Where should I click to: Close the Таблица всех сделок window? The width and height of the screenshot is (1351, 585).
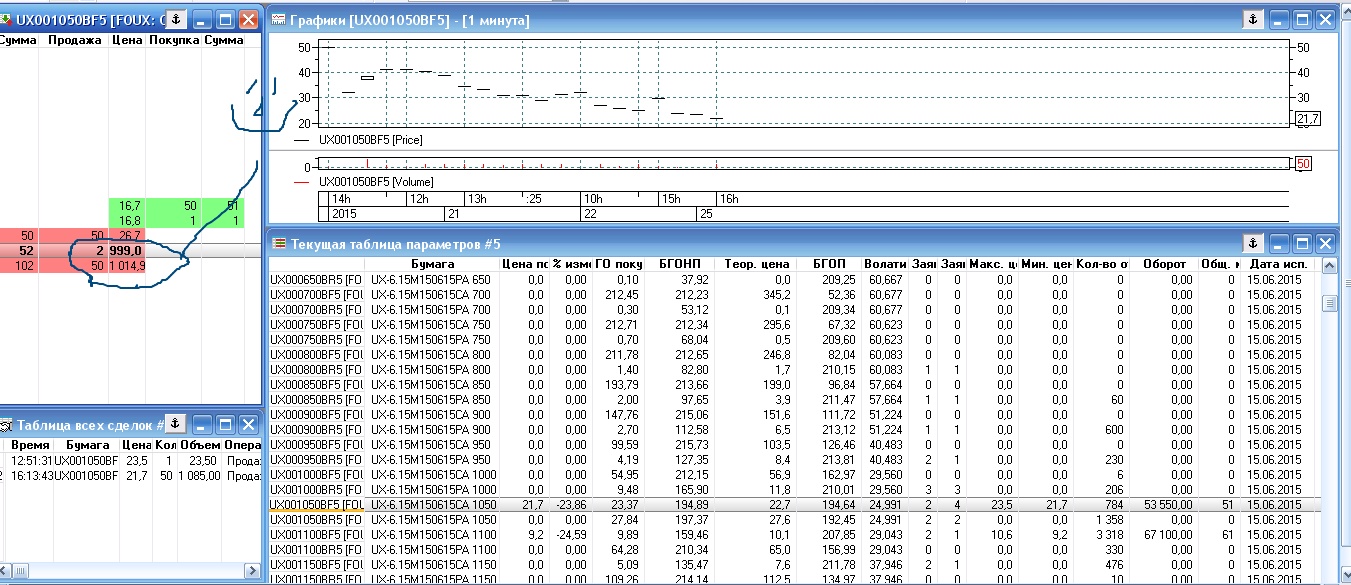(248, 423)
